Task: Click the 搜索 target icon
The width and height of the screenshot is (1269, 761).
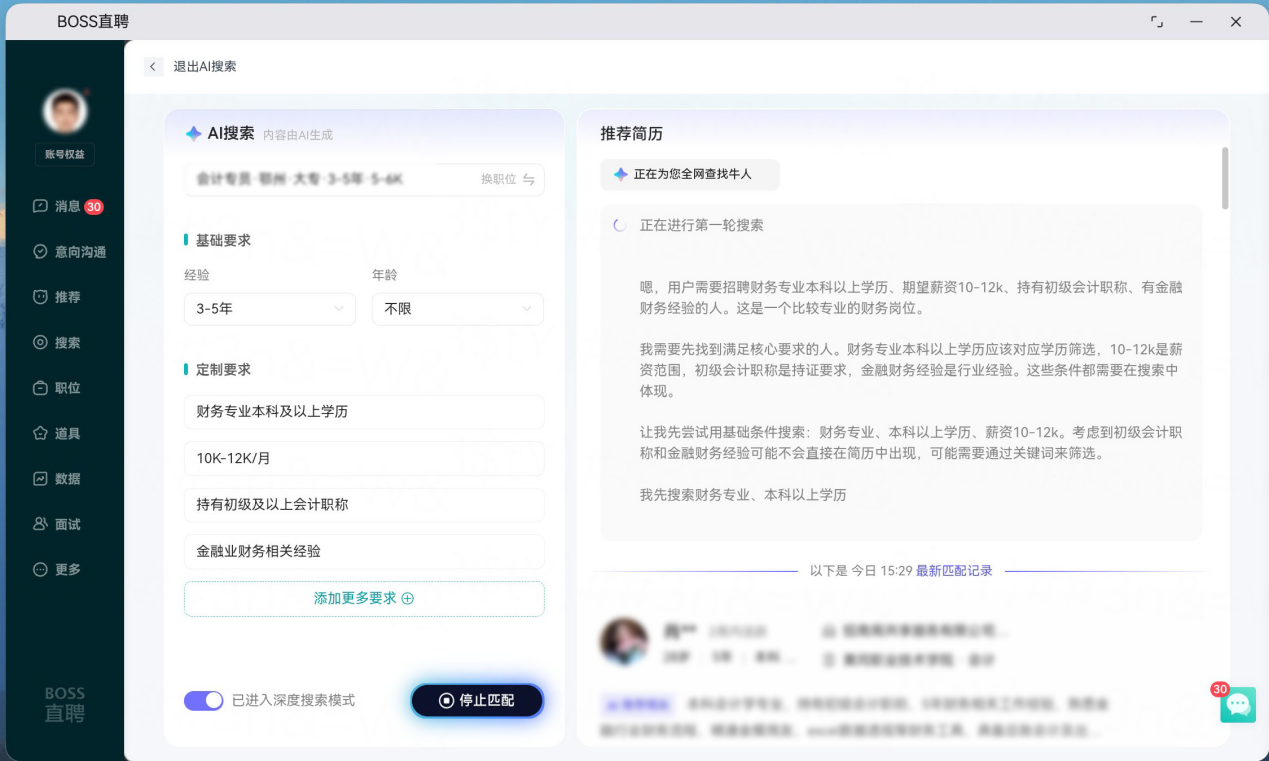Action: click(x=40, y=342)
